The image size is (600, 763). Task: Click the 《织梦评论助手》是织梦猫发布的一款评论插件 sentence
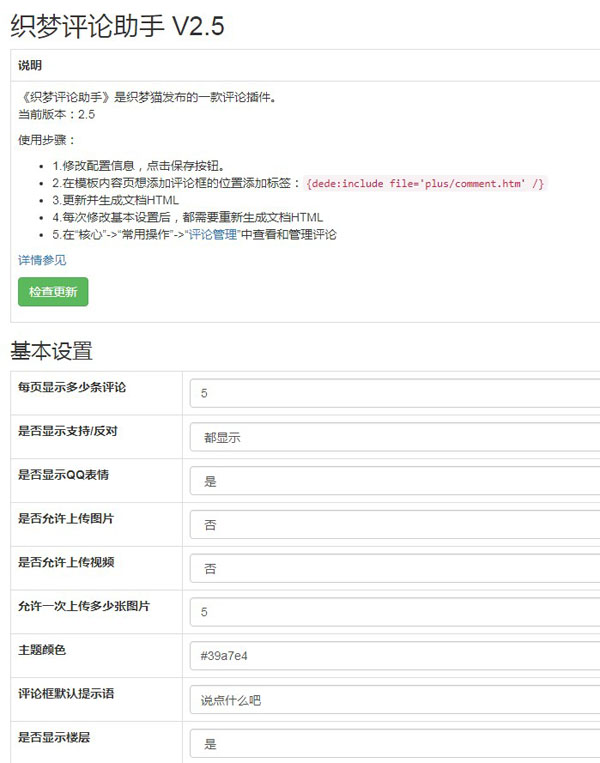[x=148, y=97]
